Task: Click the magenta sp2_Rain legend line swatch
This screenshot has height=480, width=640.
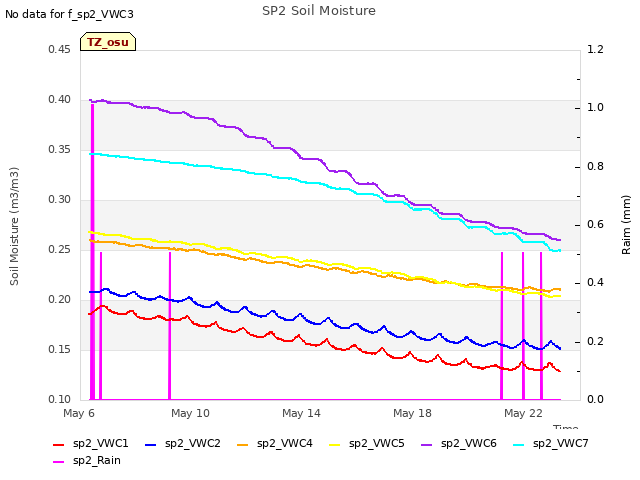Action: click(x=59, y=462)
